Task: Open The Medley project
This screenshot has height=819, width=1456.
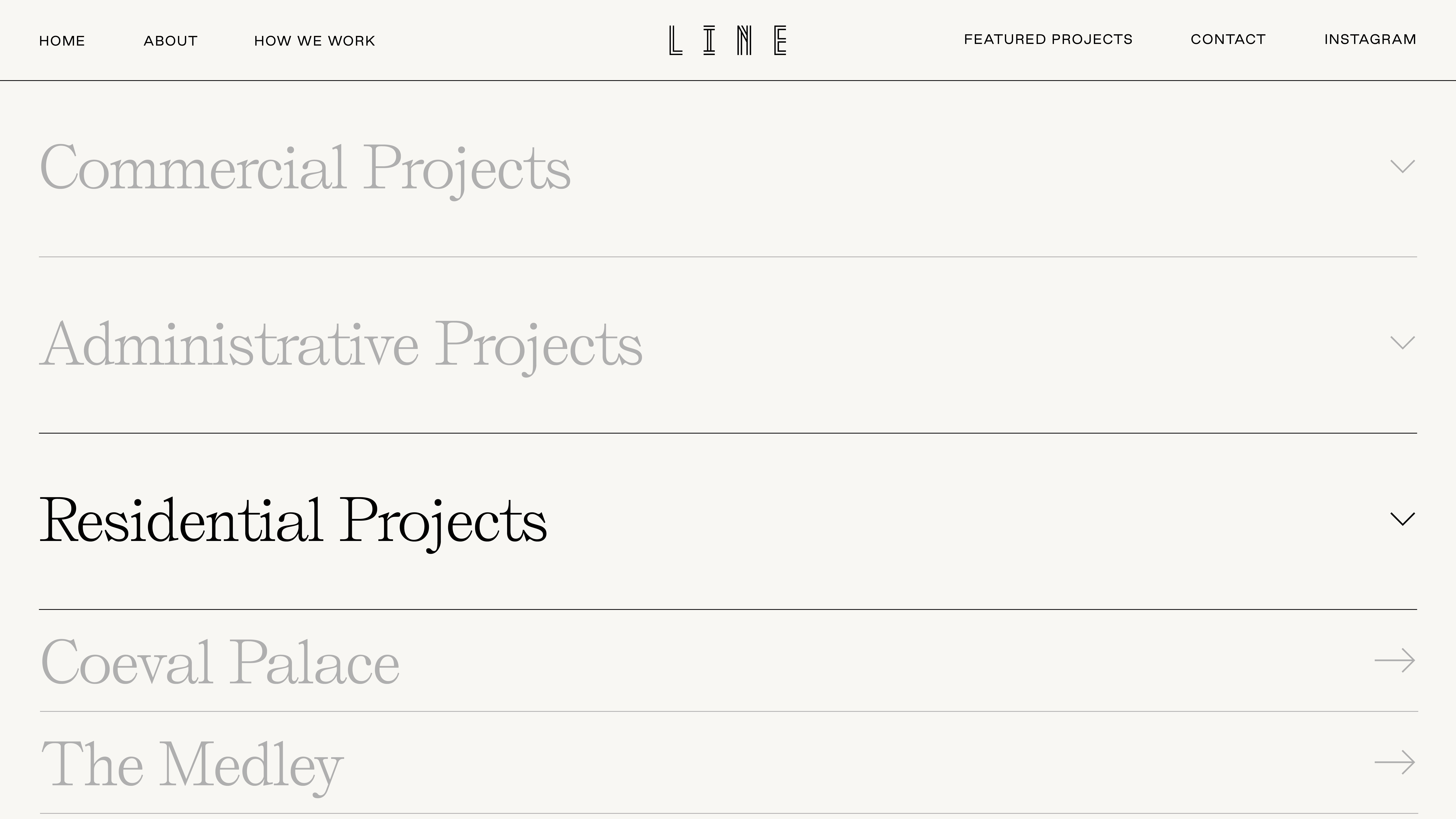Action: pyautogui.click(x=192, y=764)
